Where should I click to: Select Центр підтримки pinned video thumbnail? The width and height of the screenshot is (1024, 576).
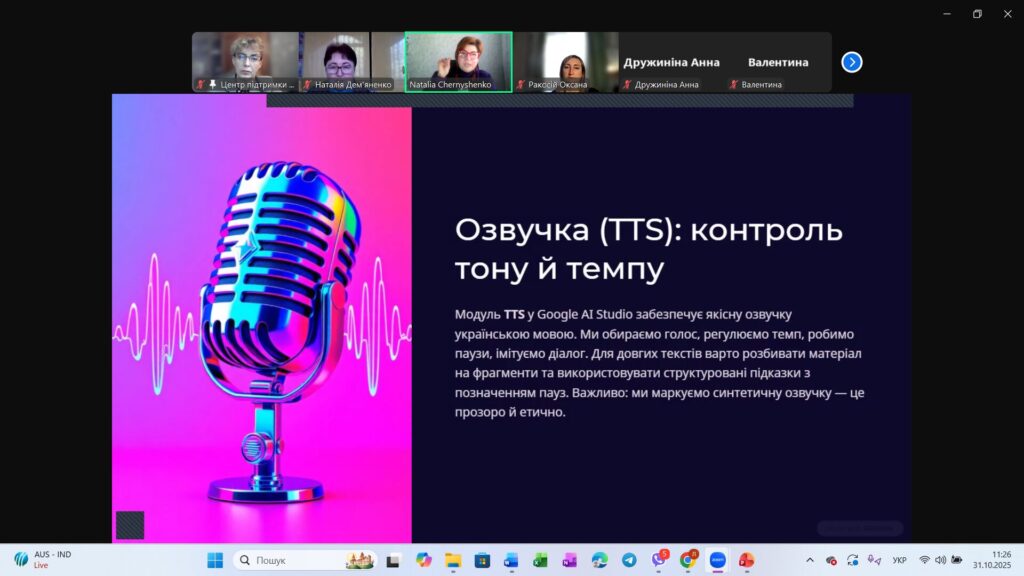(x=246, y=62)
